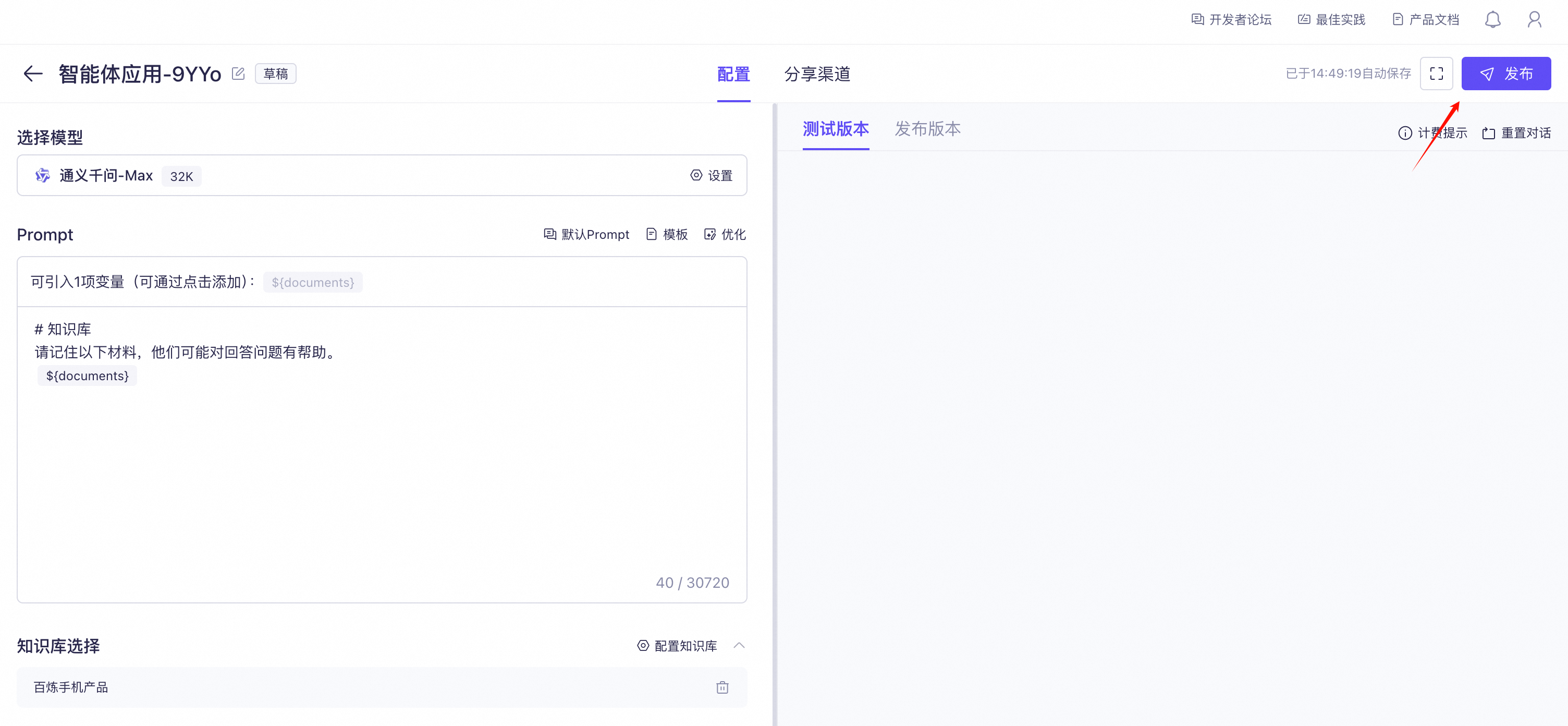Collapse the 知识库选择 section

tap(739, 645)
